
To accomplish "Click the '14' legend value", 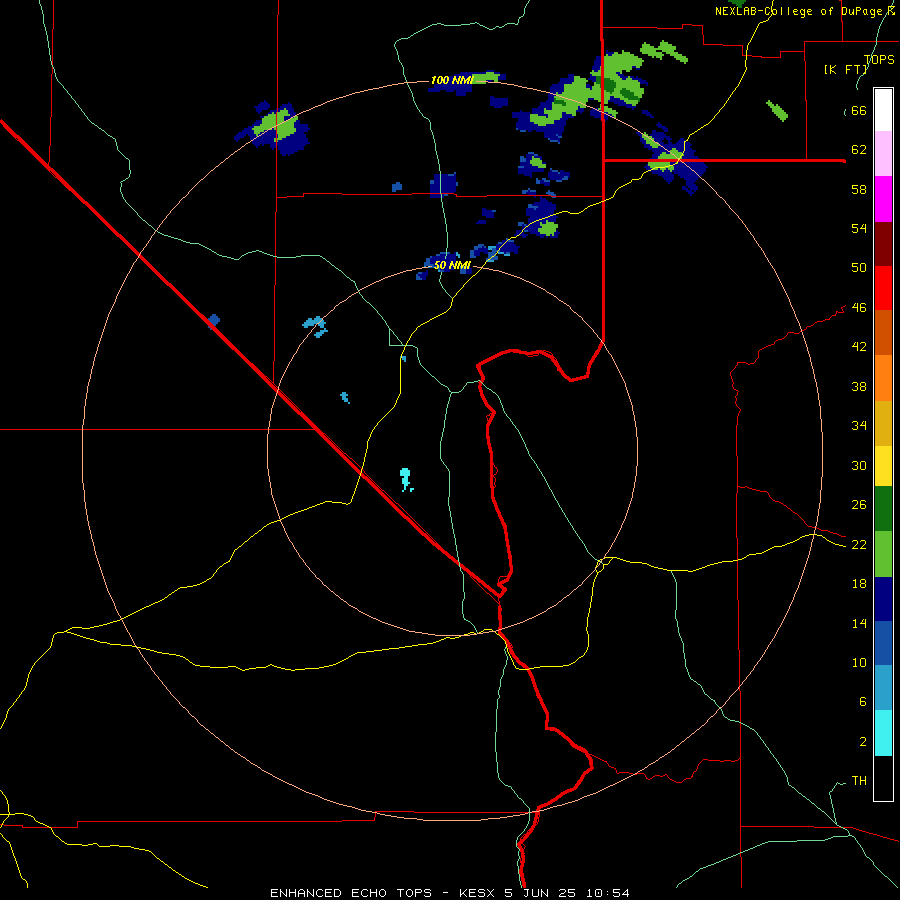I will tap(859, 623).
